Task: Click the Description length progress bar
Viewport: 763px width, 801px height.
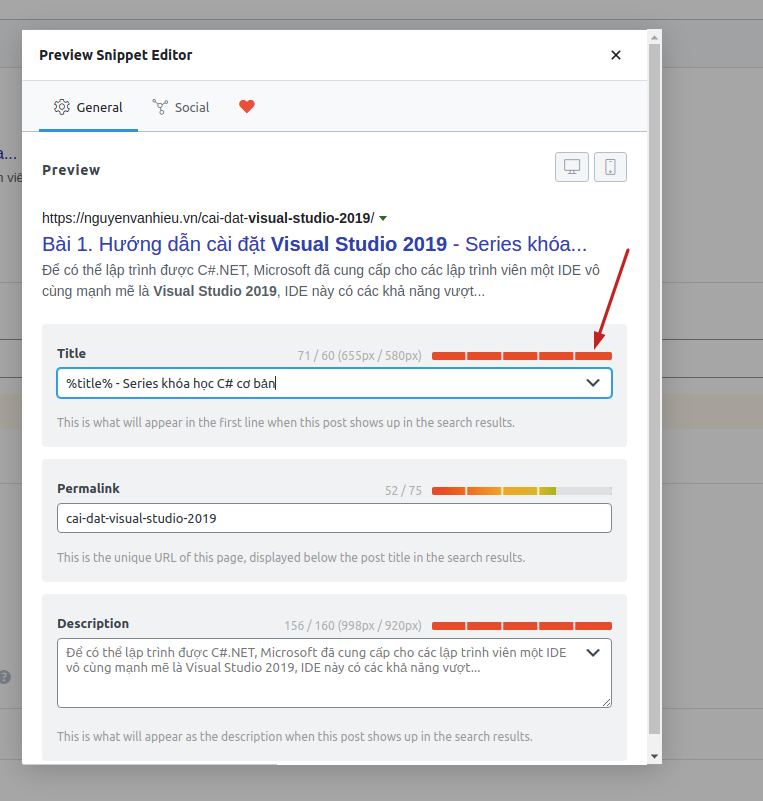Action: click(x=522, y=626)
